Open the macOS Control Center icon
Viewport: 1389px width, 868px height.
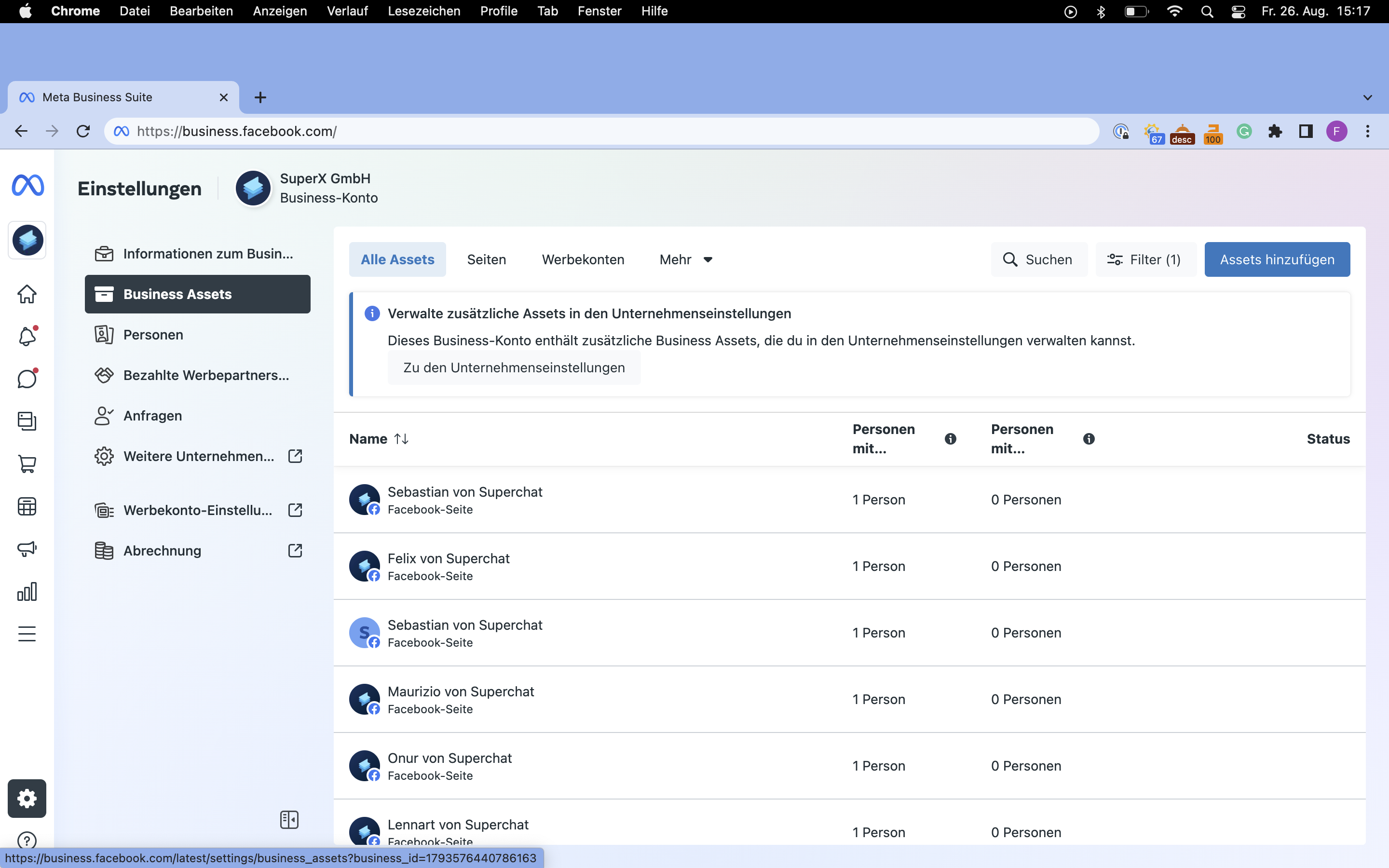1238,11
